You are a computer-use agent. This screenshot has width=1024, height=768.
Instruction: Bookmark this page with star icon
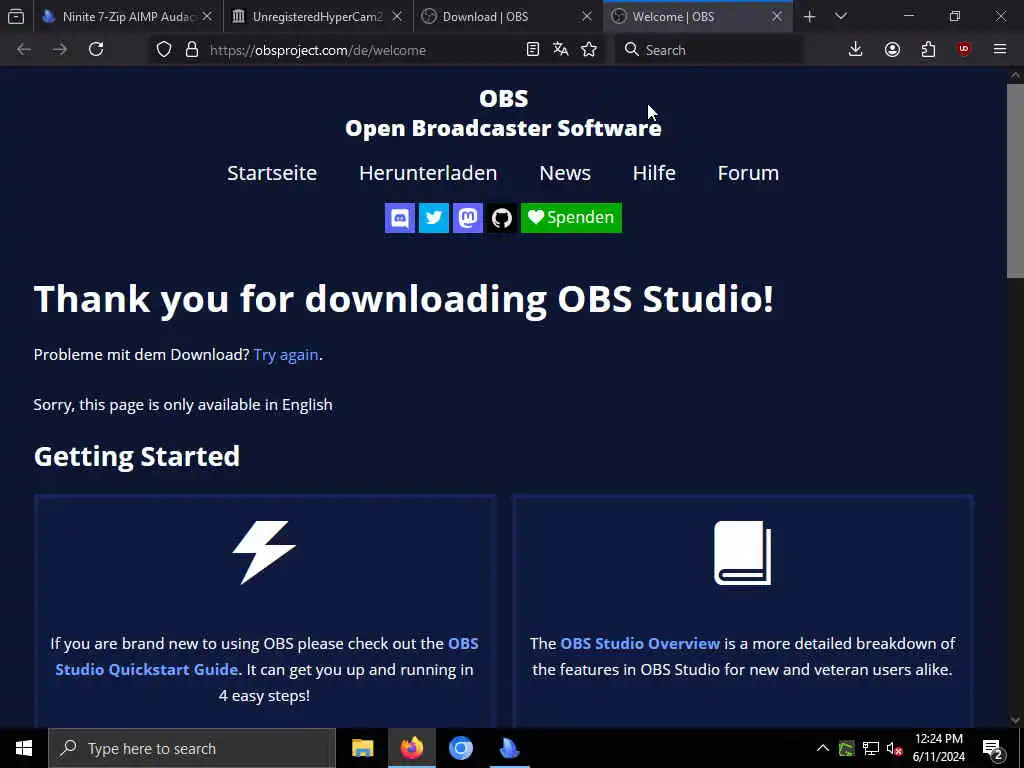pos(589,50)
